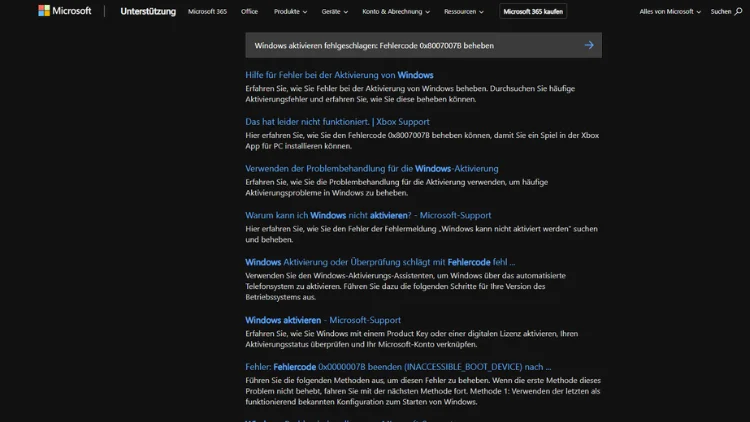Open the Unterstützung home link

[x=148, y=11]
